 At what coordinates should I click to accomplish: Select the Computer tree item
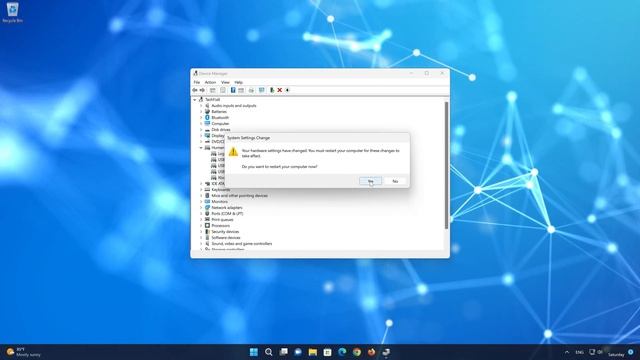[x=220, y=124]
